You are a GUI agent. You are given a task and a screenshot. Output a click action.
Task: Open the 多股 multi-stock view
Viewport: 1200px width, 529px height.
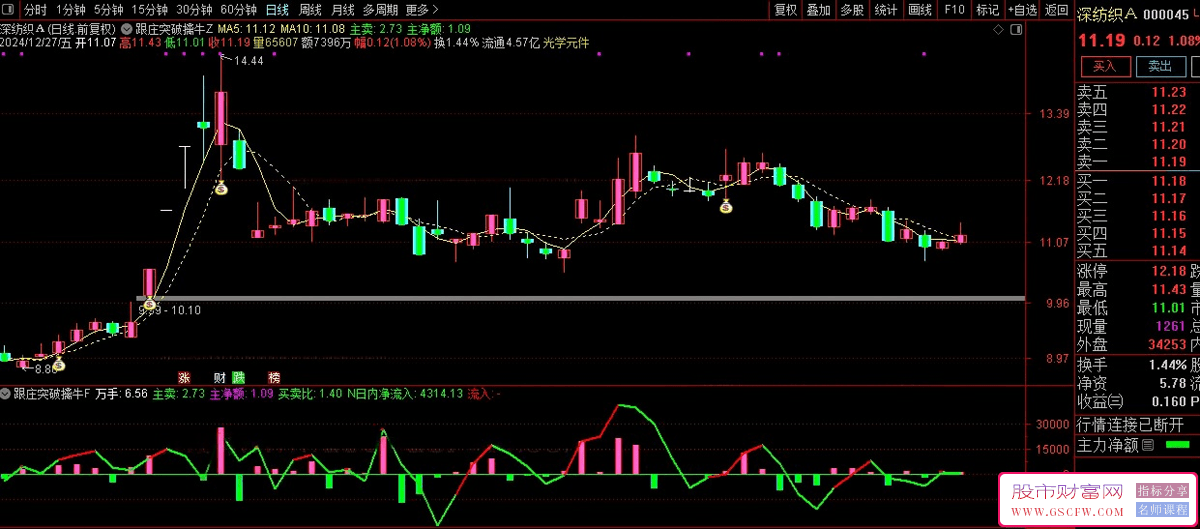[852, 9]
